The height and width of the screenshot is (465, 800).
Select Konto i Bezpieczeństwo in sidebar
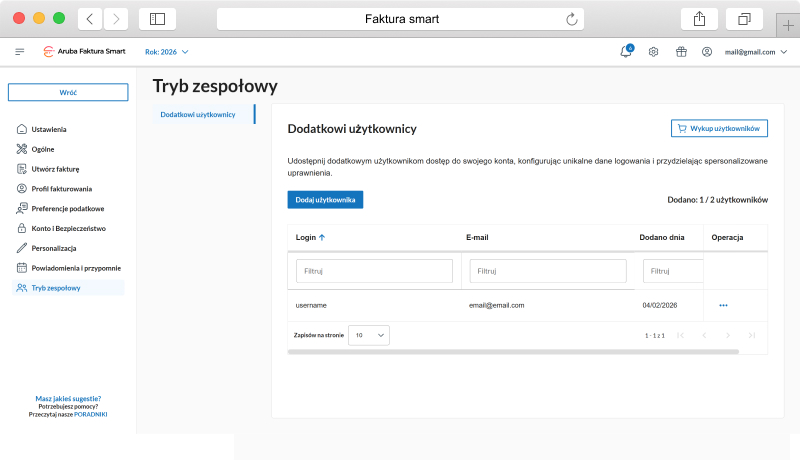point(69,228)
